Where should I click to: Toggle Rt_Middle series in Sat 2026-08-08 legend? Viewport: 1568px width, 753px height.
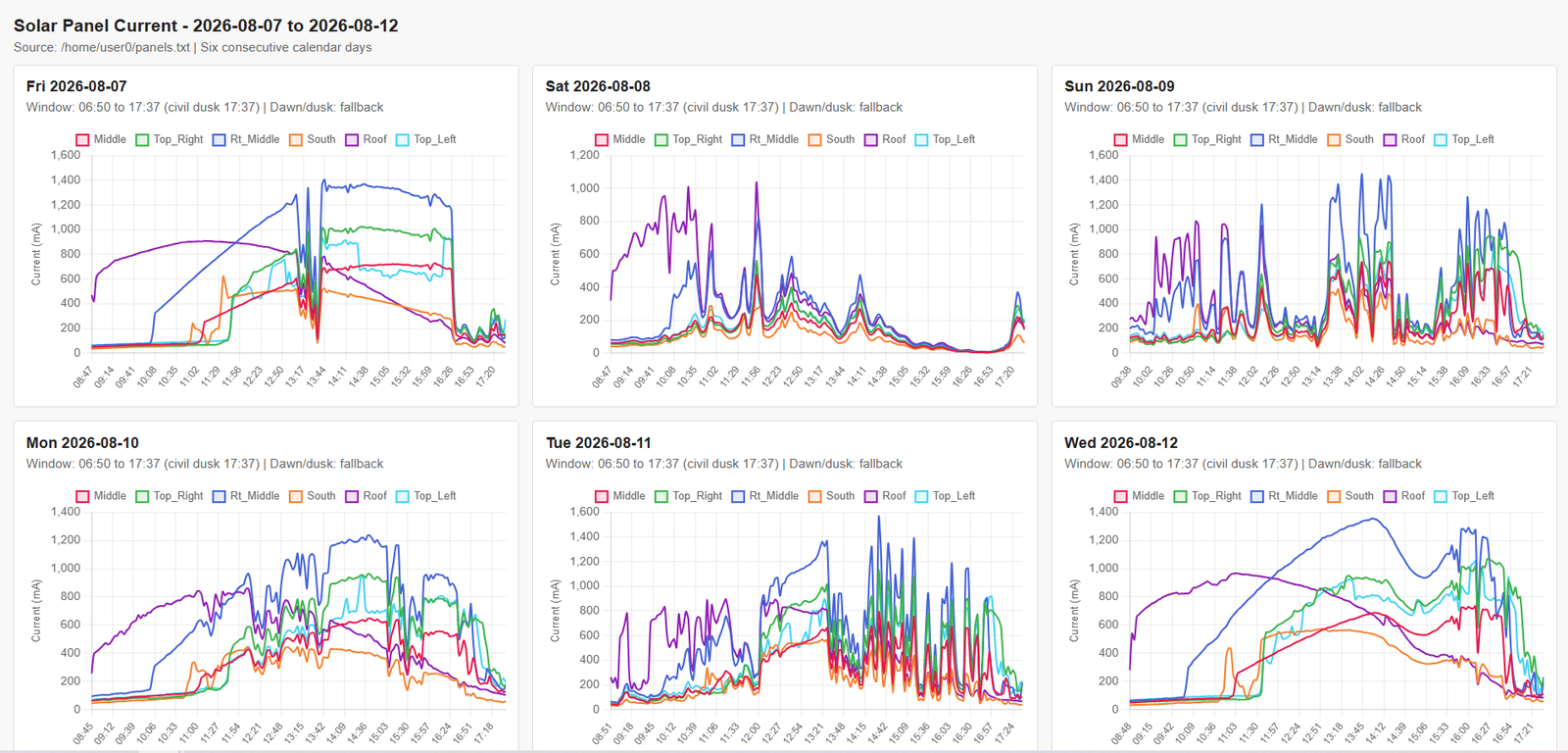(765, 139)
